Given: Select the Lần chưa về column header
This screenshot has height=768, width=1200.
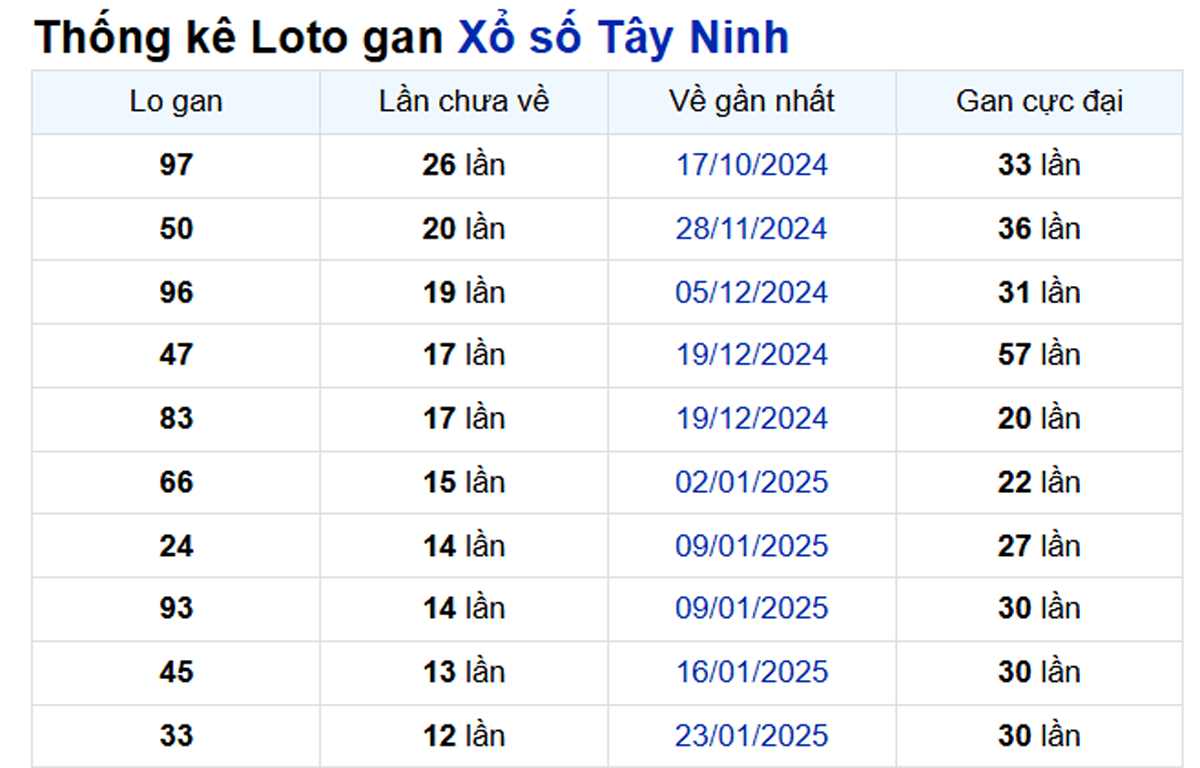Looking at the screenshot, I should coord(464,101).
